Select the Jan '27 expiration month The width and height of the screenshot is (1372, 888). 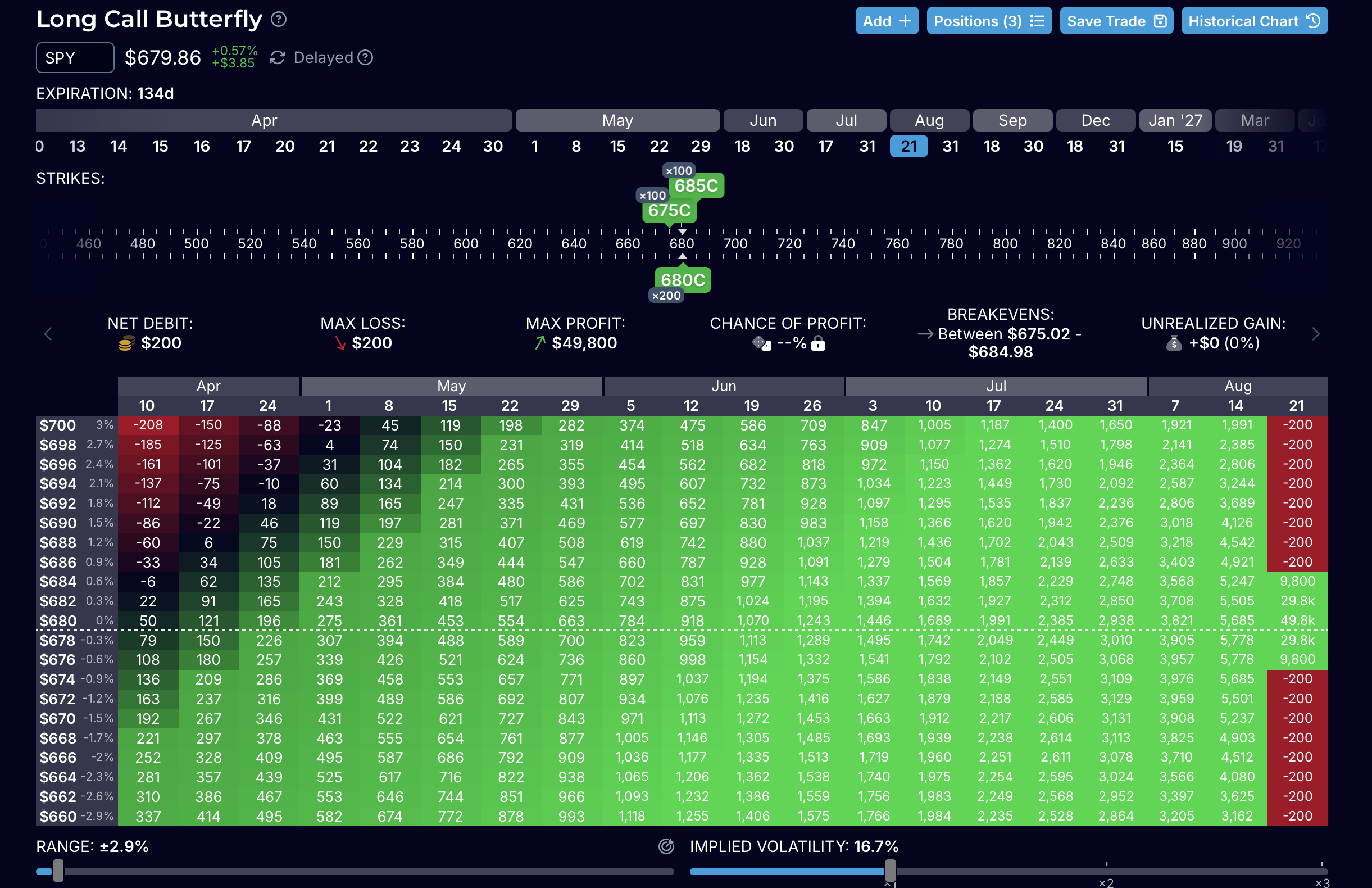[1175, 120]
